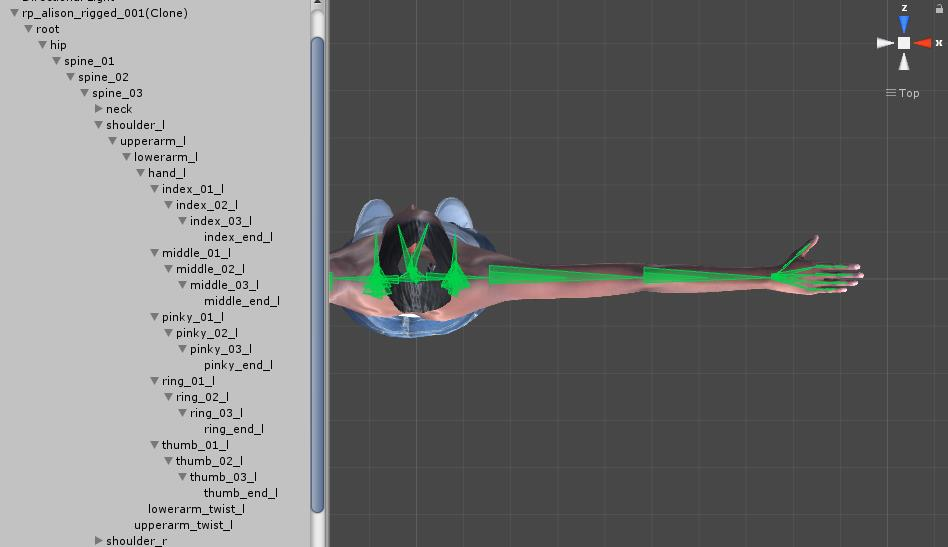This screenshot has width=948, height=547.
Task: Toggle the scene gizmo rotation lock
Action: [x=939, y=8]
